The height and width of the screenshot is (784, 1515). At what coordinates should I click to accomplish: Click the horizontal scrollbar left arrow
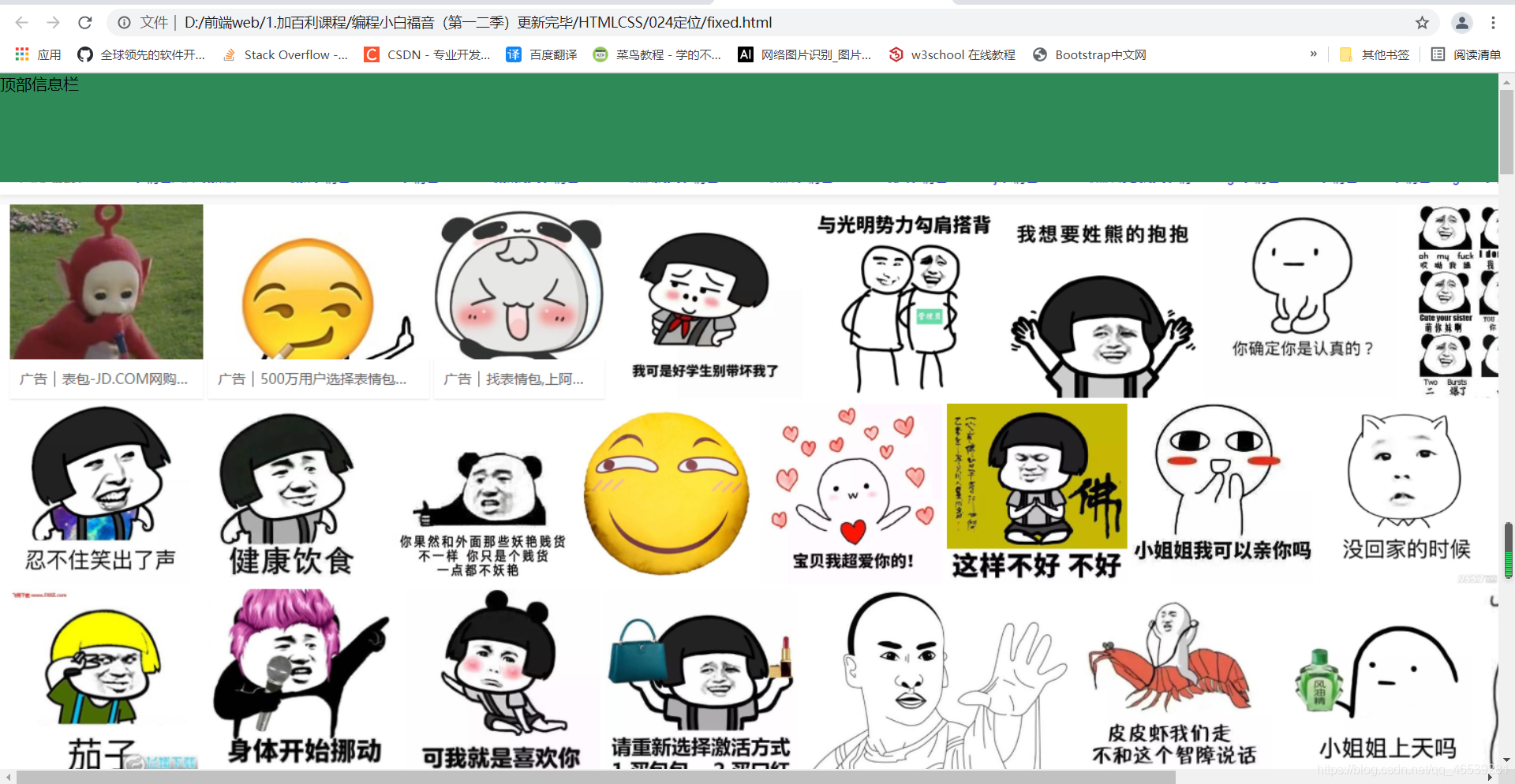9,777
